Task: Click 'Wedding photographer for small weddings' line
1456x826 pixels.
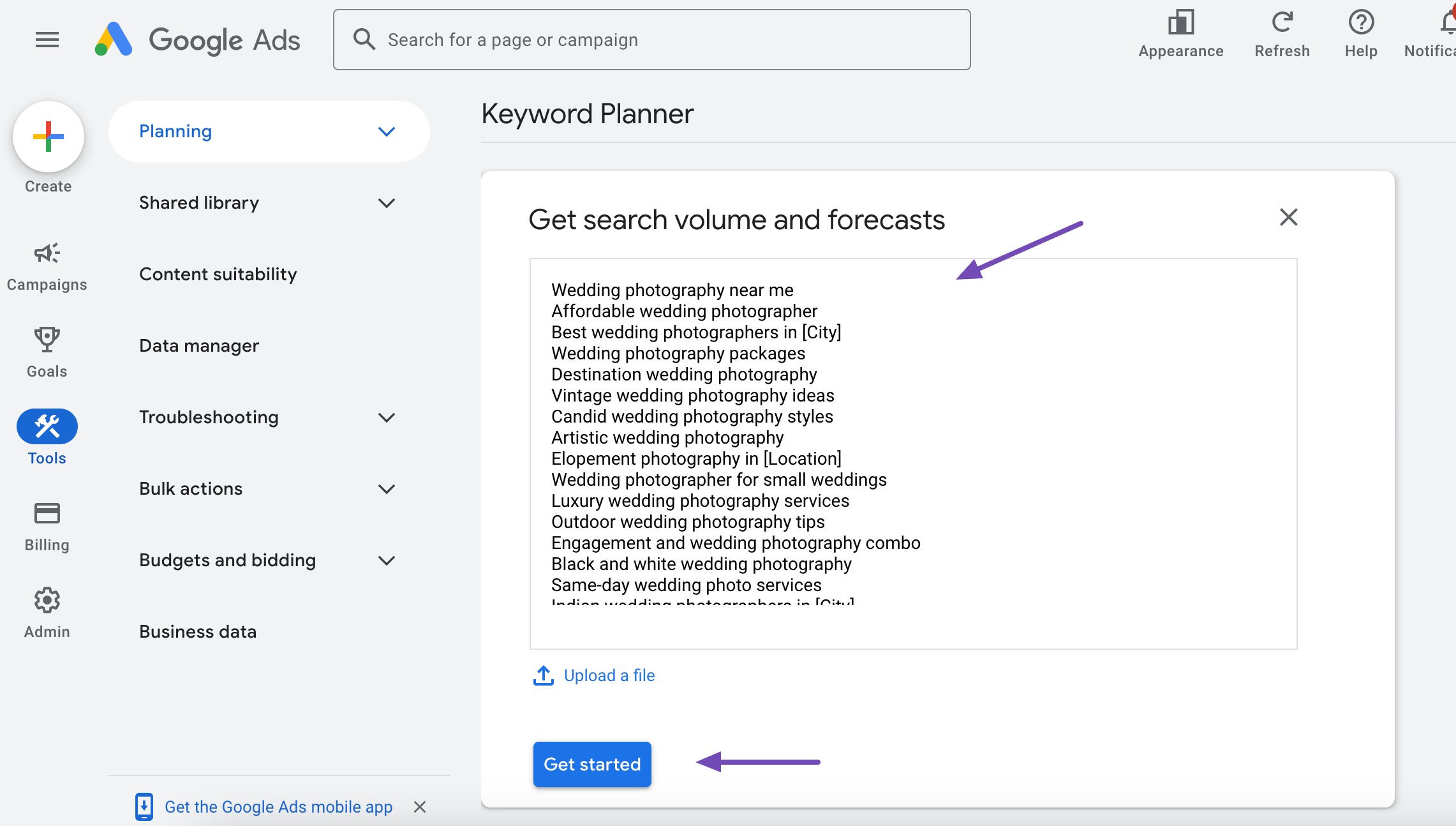Action: click(719, 480)
